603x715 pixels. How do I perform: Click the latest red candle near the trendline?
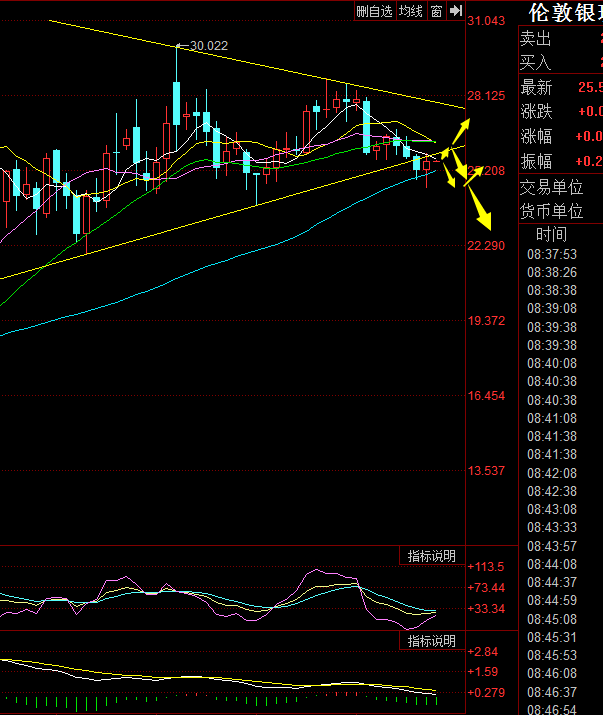tap(426, 166)
